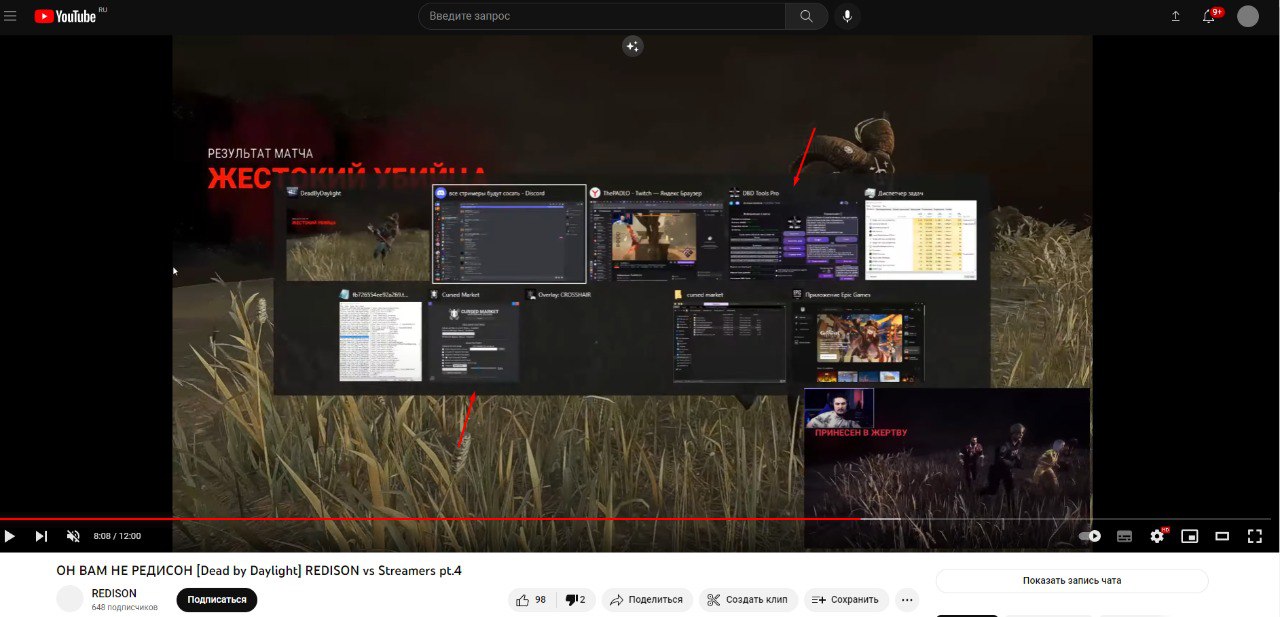This screenshot has width=1280, height=617.
Task: Toggle the autoplay switch in the player
Action: pos(1090,536)
